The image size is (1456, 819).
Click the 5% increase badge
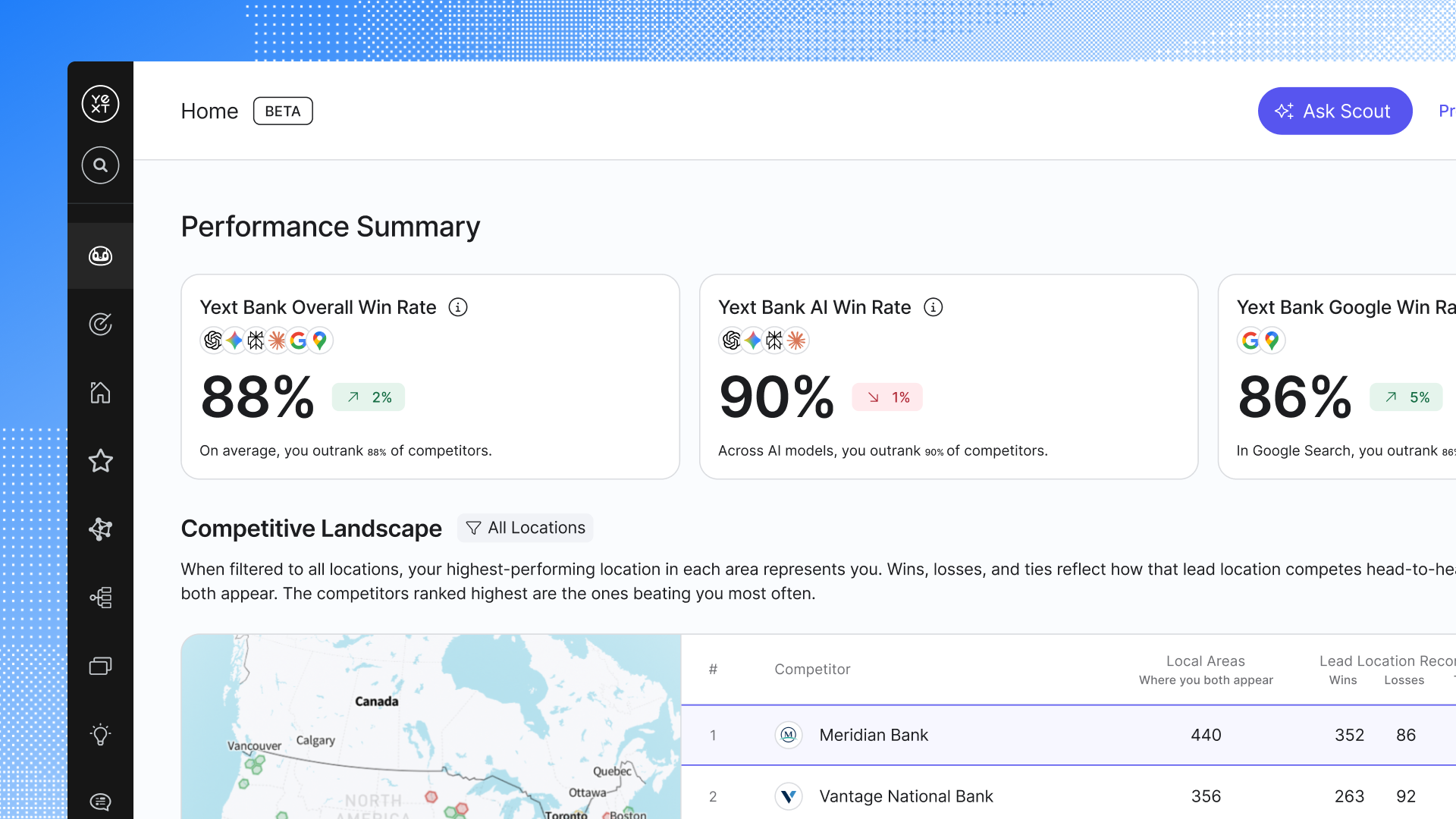(x=1407, y=397)
